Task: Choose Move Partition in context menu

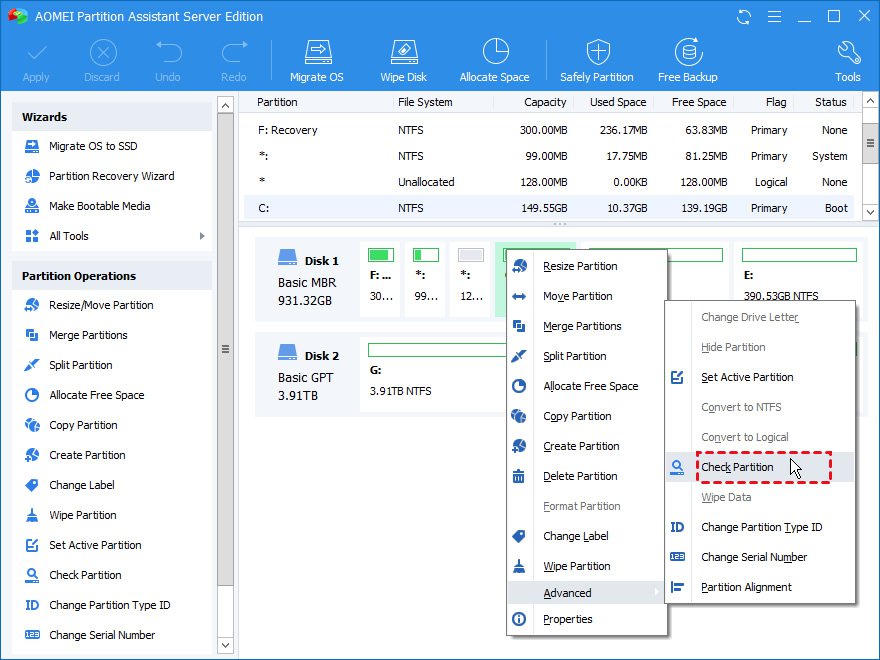Action: pos(587,296)
